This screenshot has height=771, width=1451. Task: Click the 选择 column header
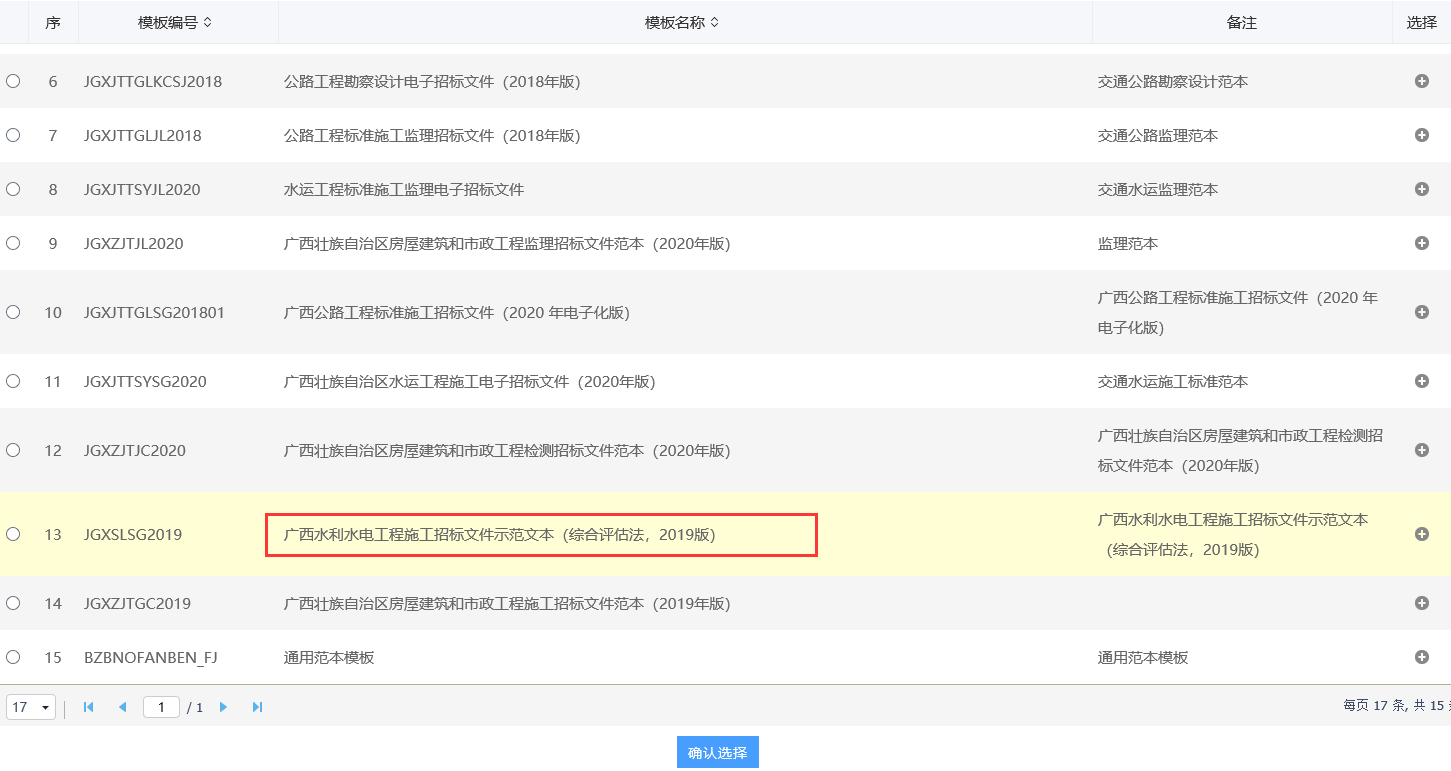[x=1421, y=22]
